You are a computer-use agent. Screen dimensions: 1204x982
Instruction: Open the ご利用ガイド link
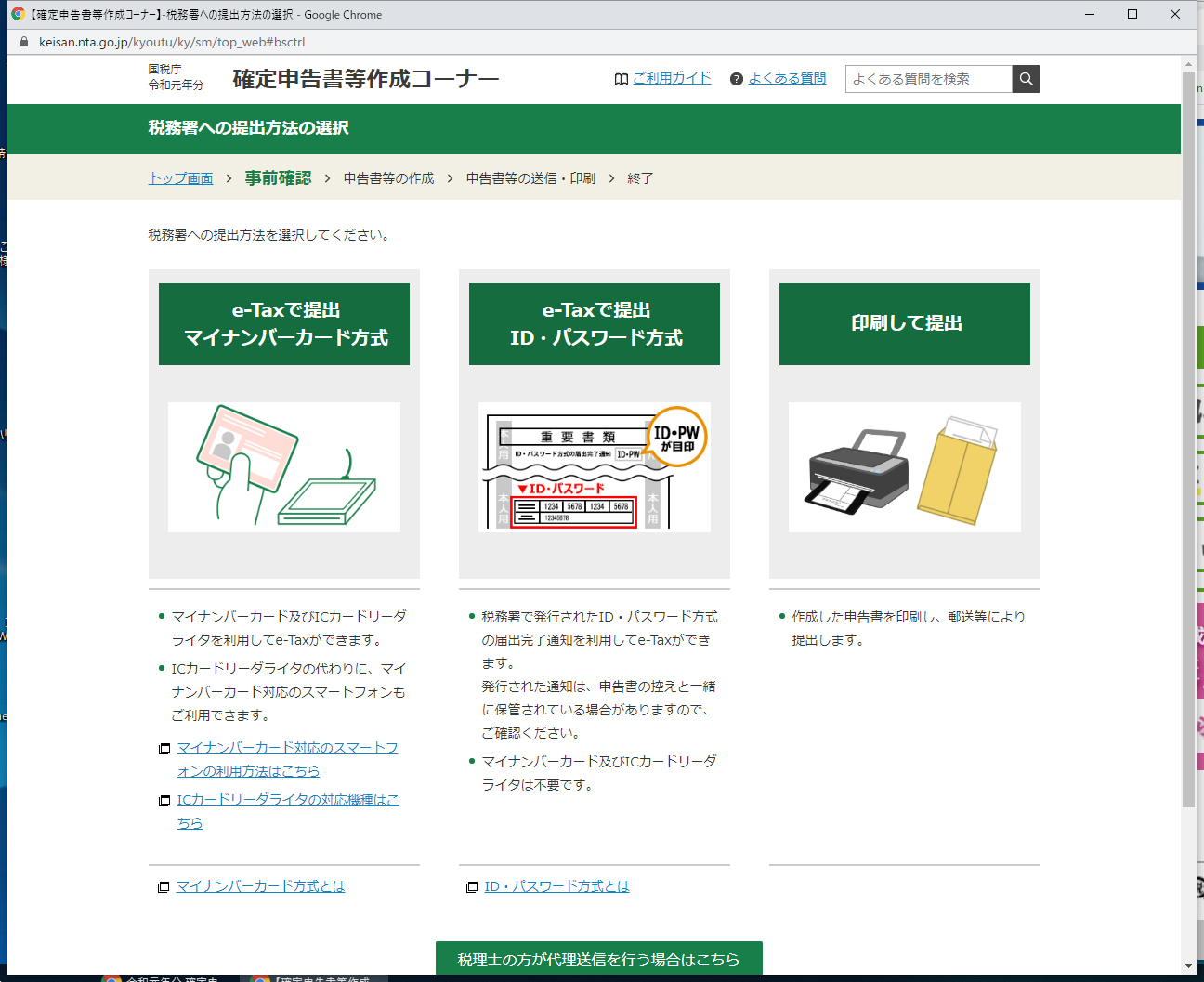pyautogui.click(x=672, y=79)
